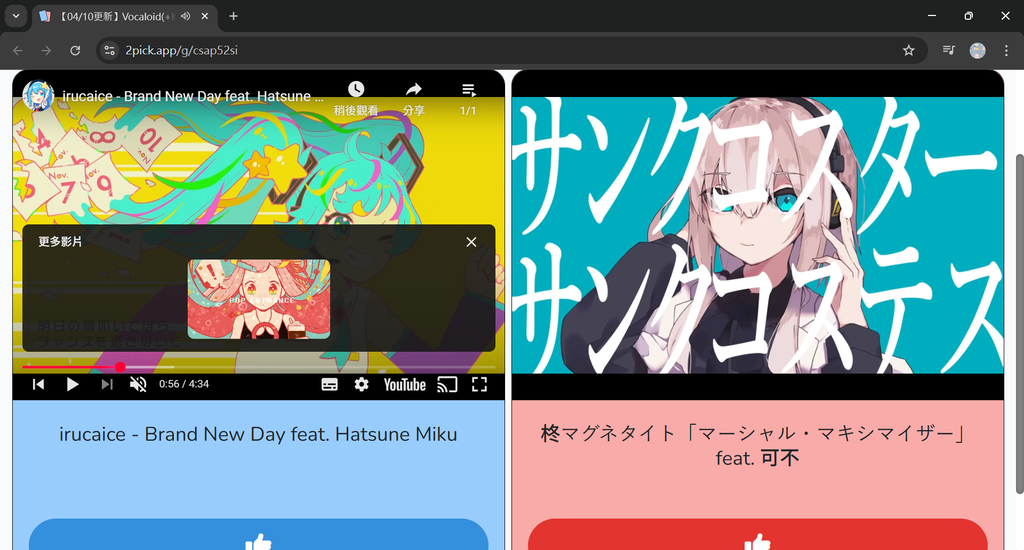Viewport: 1024px width, 550px height.
Task: Add video to Watch Later (稍後觀看)
Action: 356,99
